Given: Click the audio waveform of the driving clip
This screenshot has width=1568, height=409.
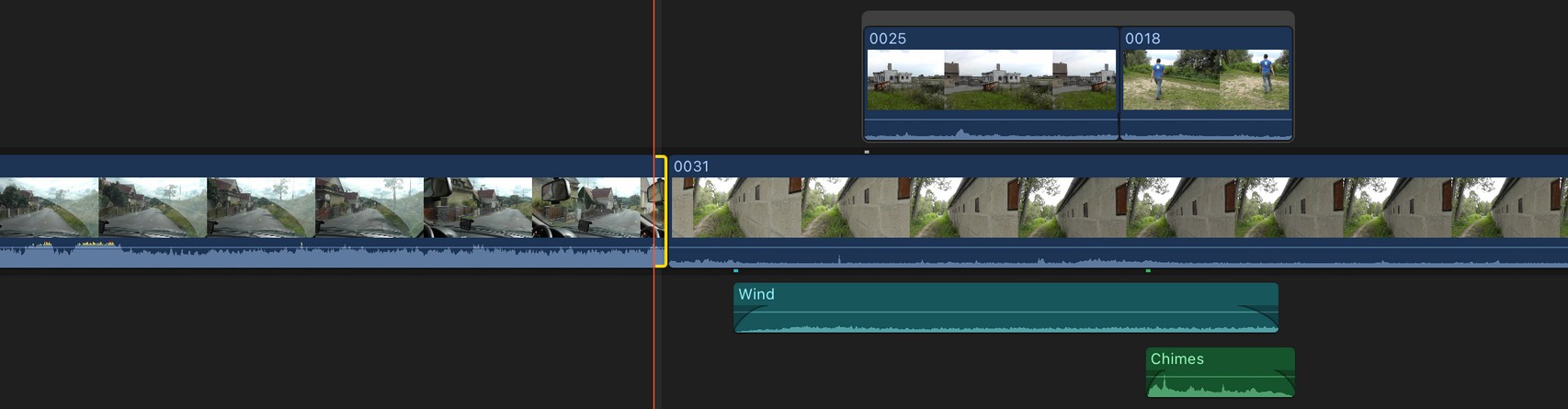Looking at the screenshot, I should [x=322, y=255].
